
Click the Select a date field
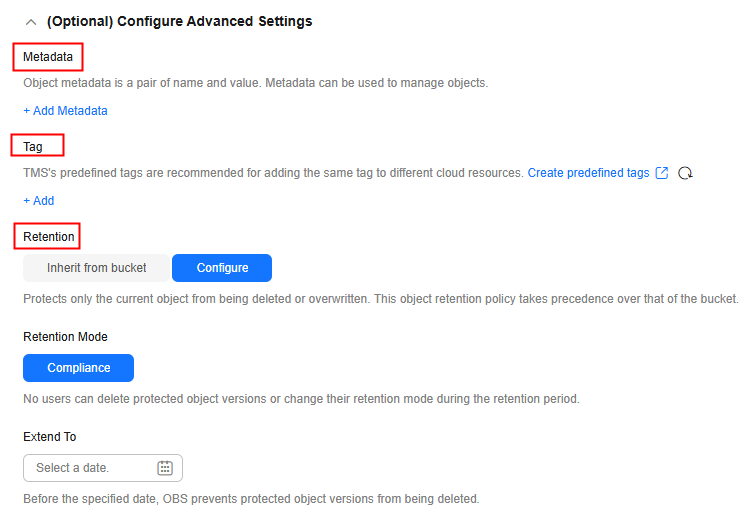click(x=103, y=468)
